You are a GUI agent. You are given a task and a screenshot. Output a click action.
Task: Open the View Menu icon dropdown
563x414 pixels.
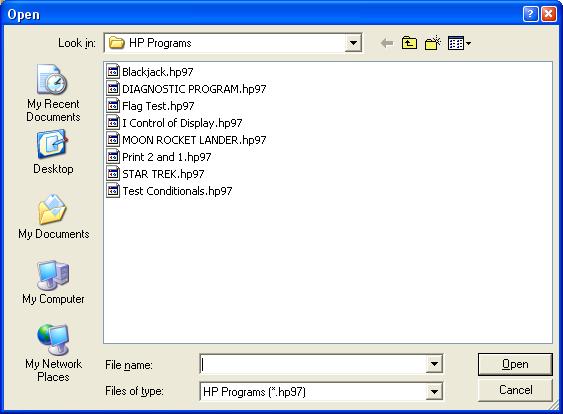pos(459,43)
